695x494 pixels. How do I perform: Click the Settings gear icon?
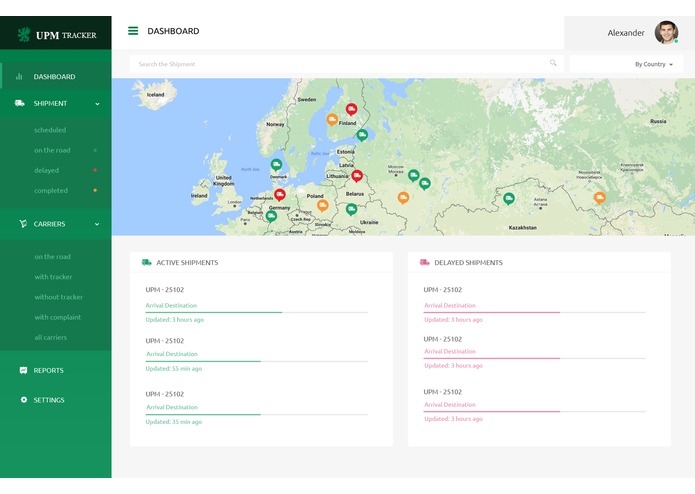[x=23, y=400]
